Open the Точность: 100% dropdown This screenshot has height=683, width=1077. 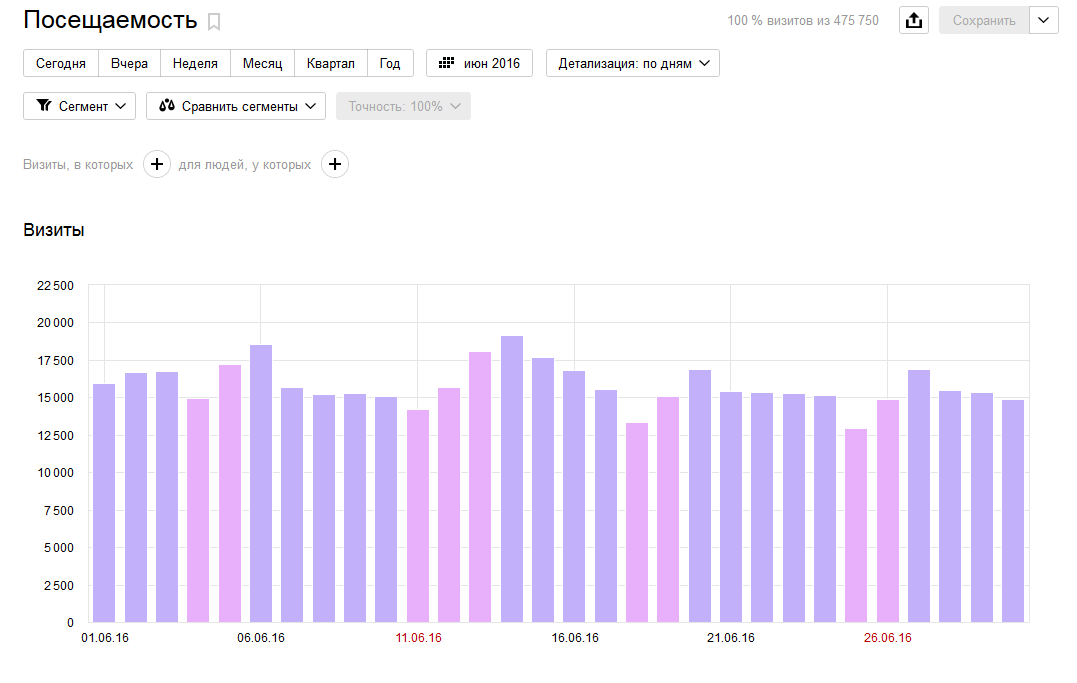coord(403,106)
